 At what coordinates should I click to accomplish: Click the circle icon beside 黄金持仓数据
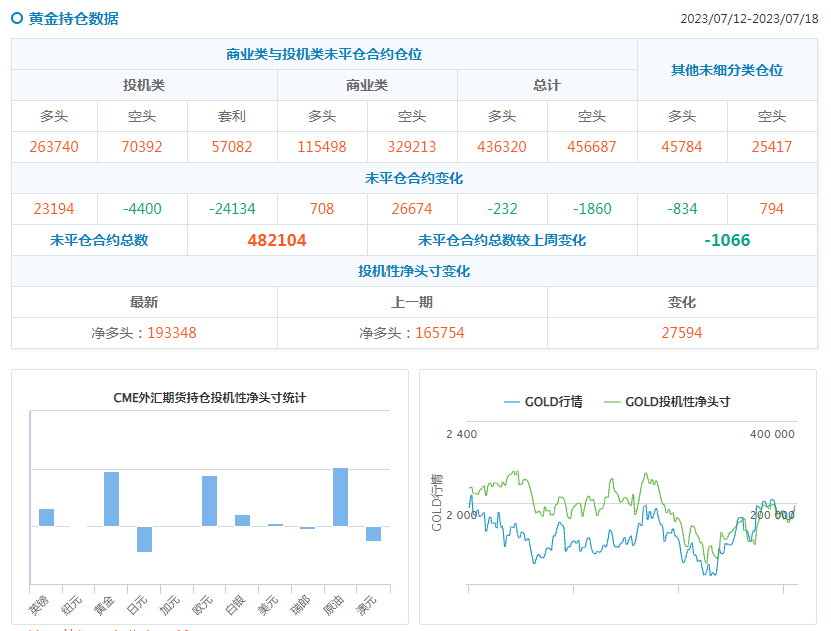[17, 18]
